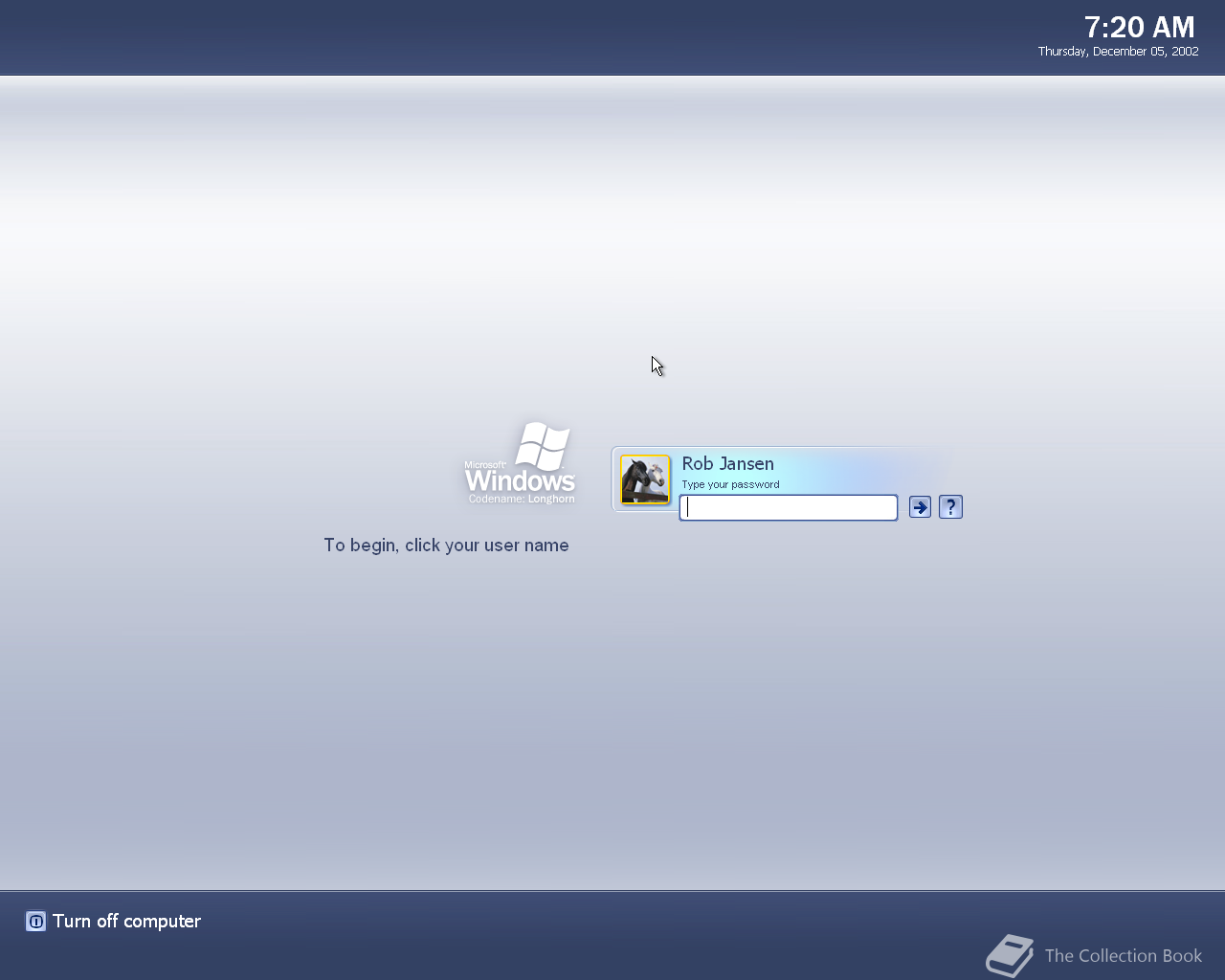Click the 7:20 AM clock
The width and height of the screenshot is (1225, 980).
pyautogui.click(x=1139, y=27)
